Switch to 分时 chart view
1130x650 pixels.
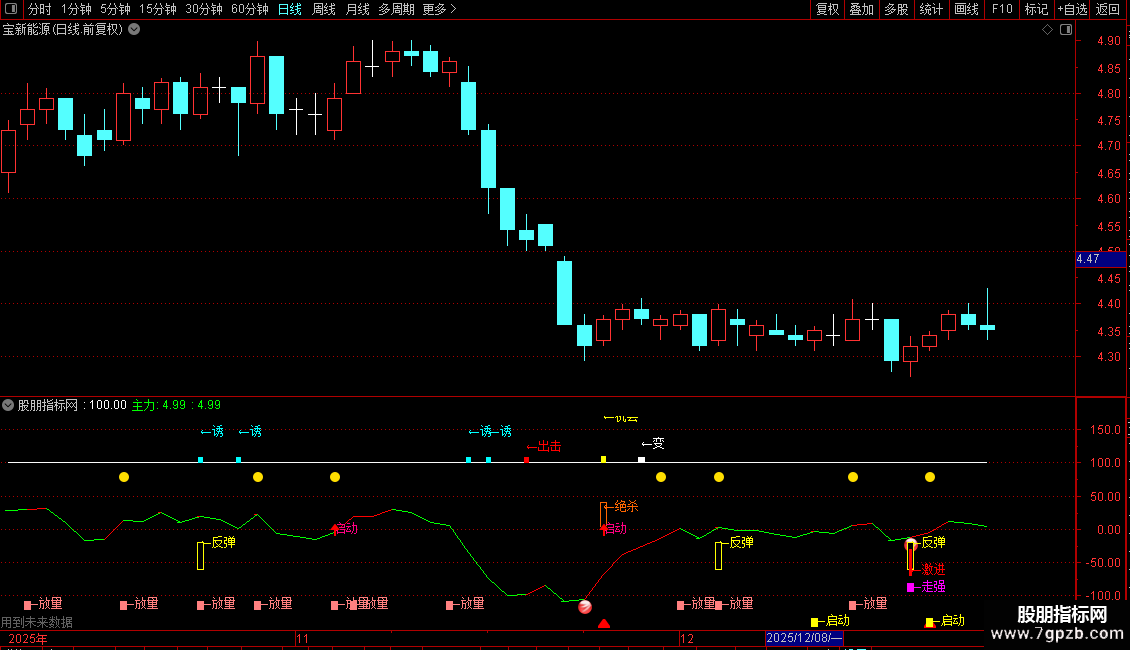pos(40,9)
